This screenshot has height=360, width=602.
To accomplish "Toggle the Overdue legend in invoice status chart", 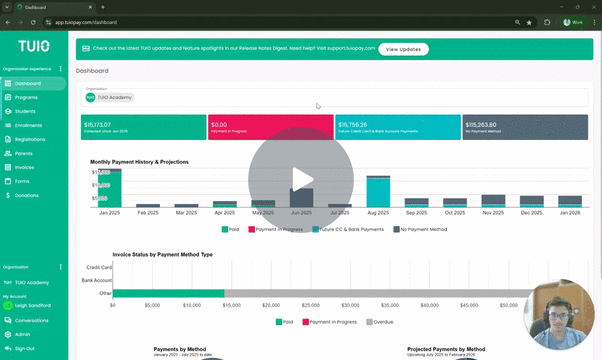I will click(x=380, y=322).
